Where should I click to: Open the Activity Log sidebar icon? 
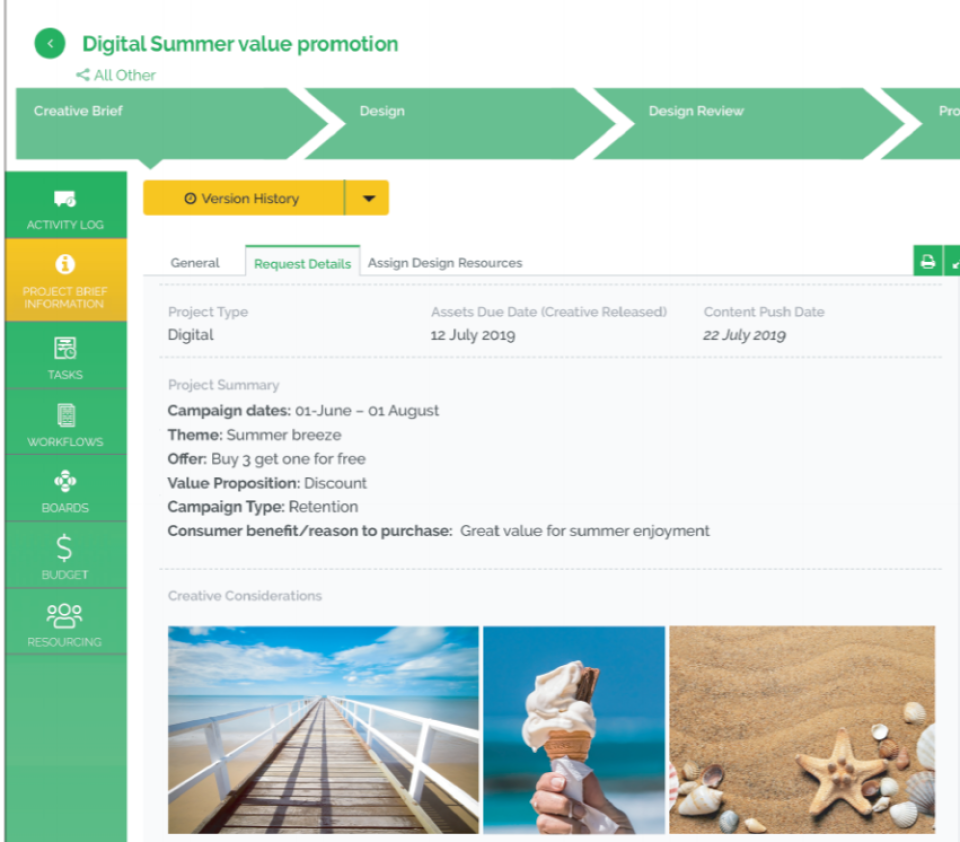(x=65, y=198)
